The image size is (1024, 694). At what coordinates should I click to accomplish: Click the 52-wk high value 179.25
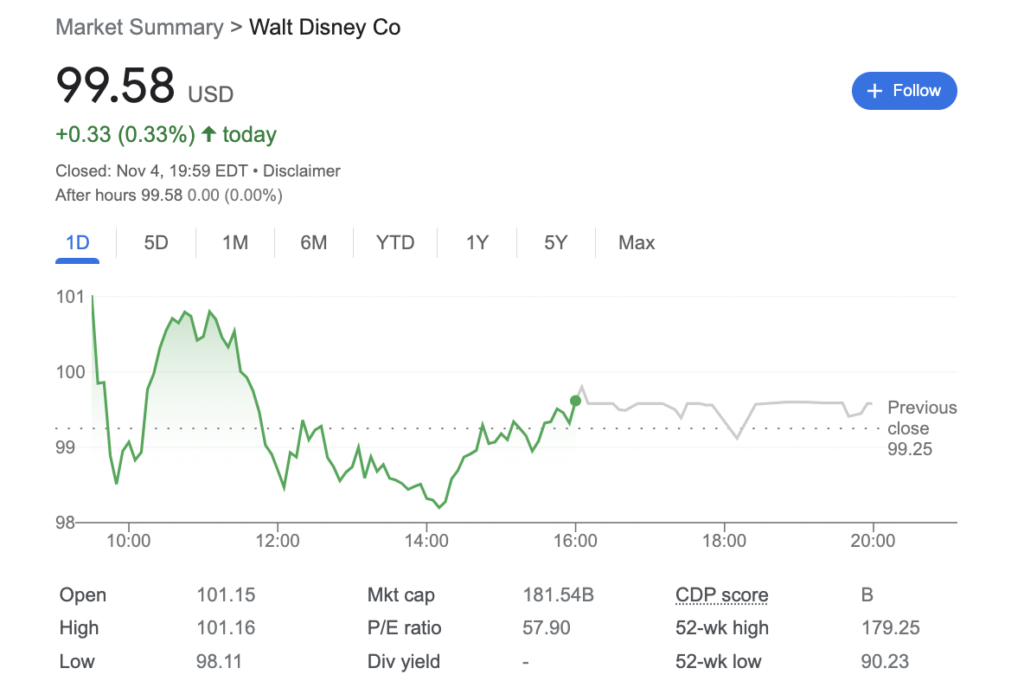pyautogui.click(x=890, y=628)
